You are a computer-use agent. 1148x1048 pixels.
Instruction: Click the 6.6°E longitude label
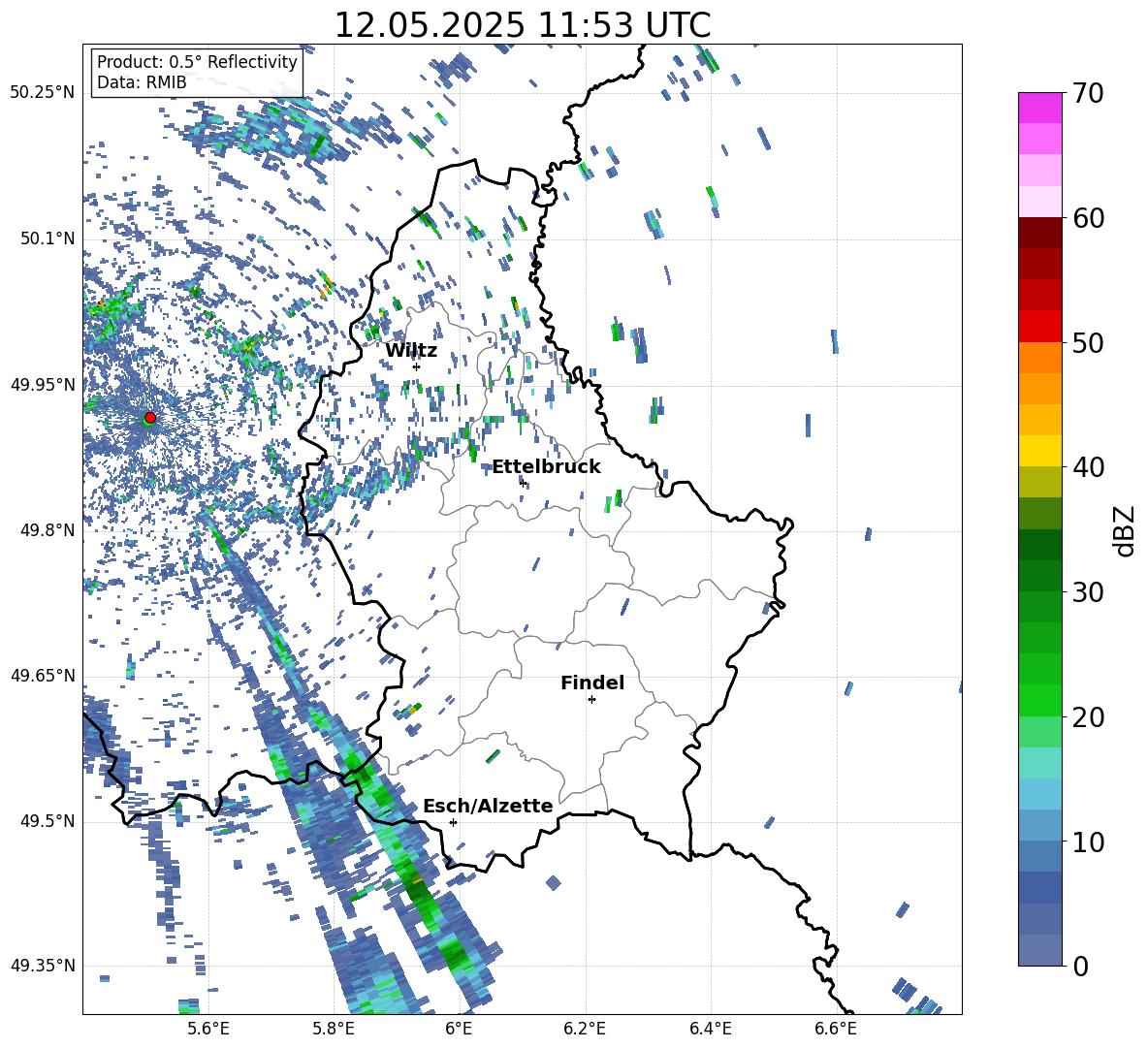[x=836, y=1029]
